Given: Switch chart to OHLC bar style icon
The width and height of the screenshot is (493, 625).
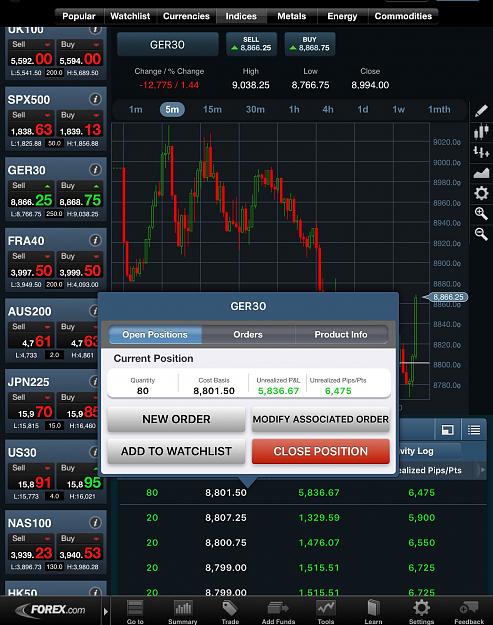Looking at the screenshot, I should [481, 152].
